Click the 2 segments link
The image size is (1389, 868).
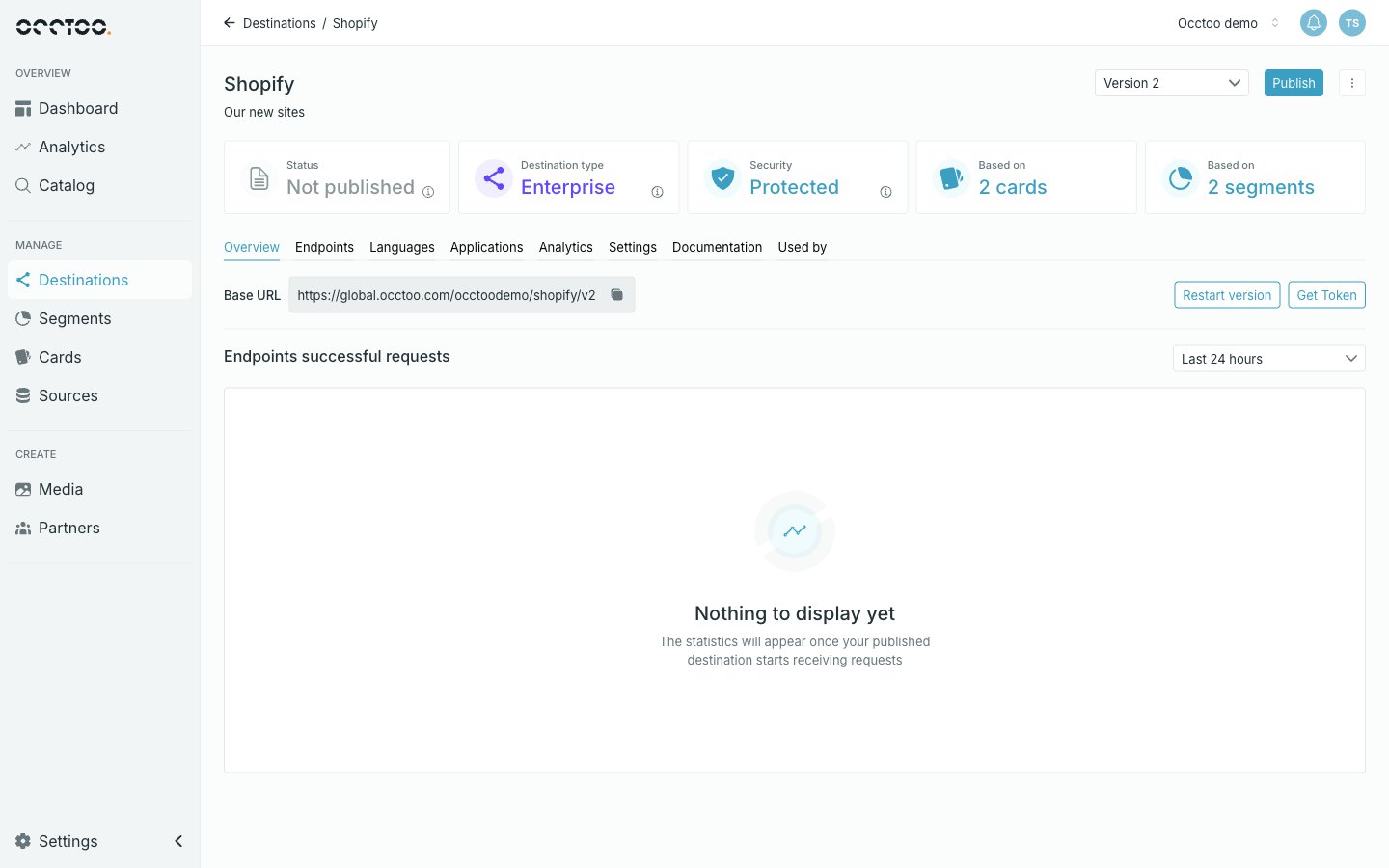click(1261, 187)
